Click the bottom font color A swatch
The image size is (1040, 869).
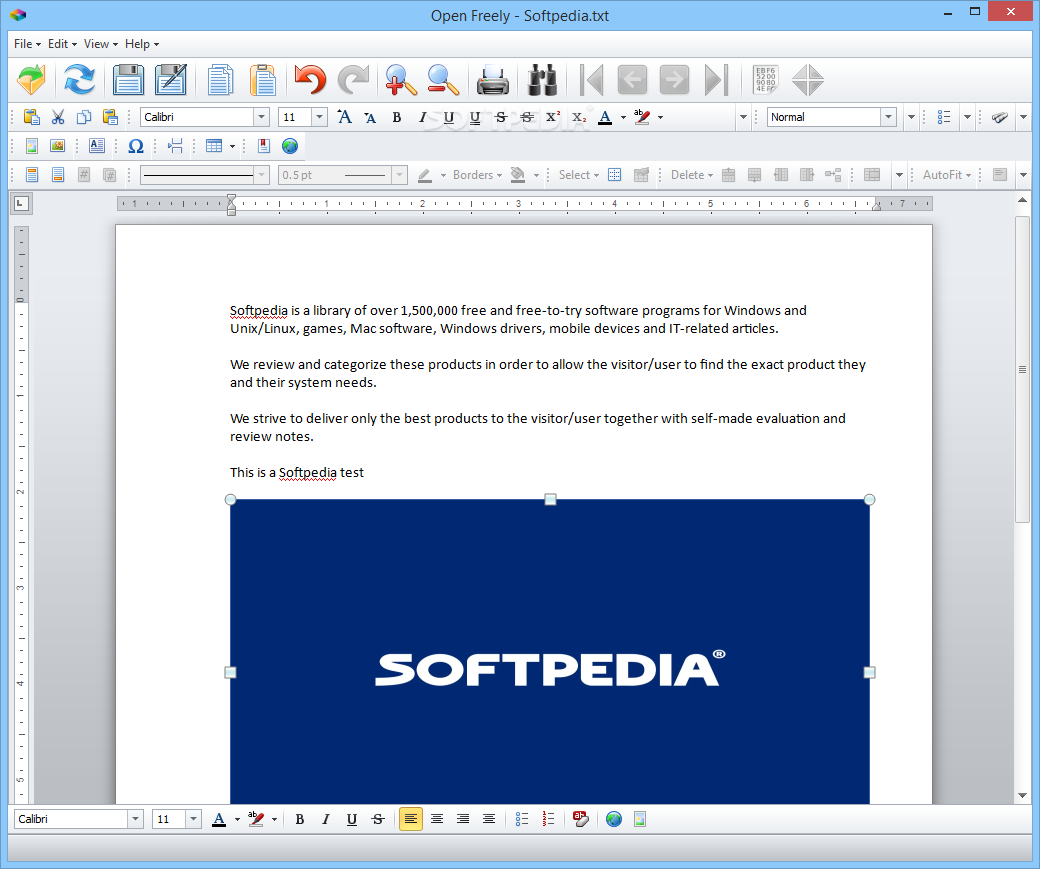tap(219, 819)
